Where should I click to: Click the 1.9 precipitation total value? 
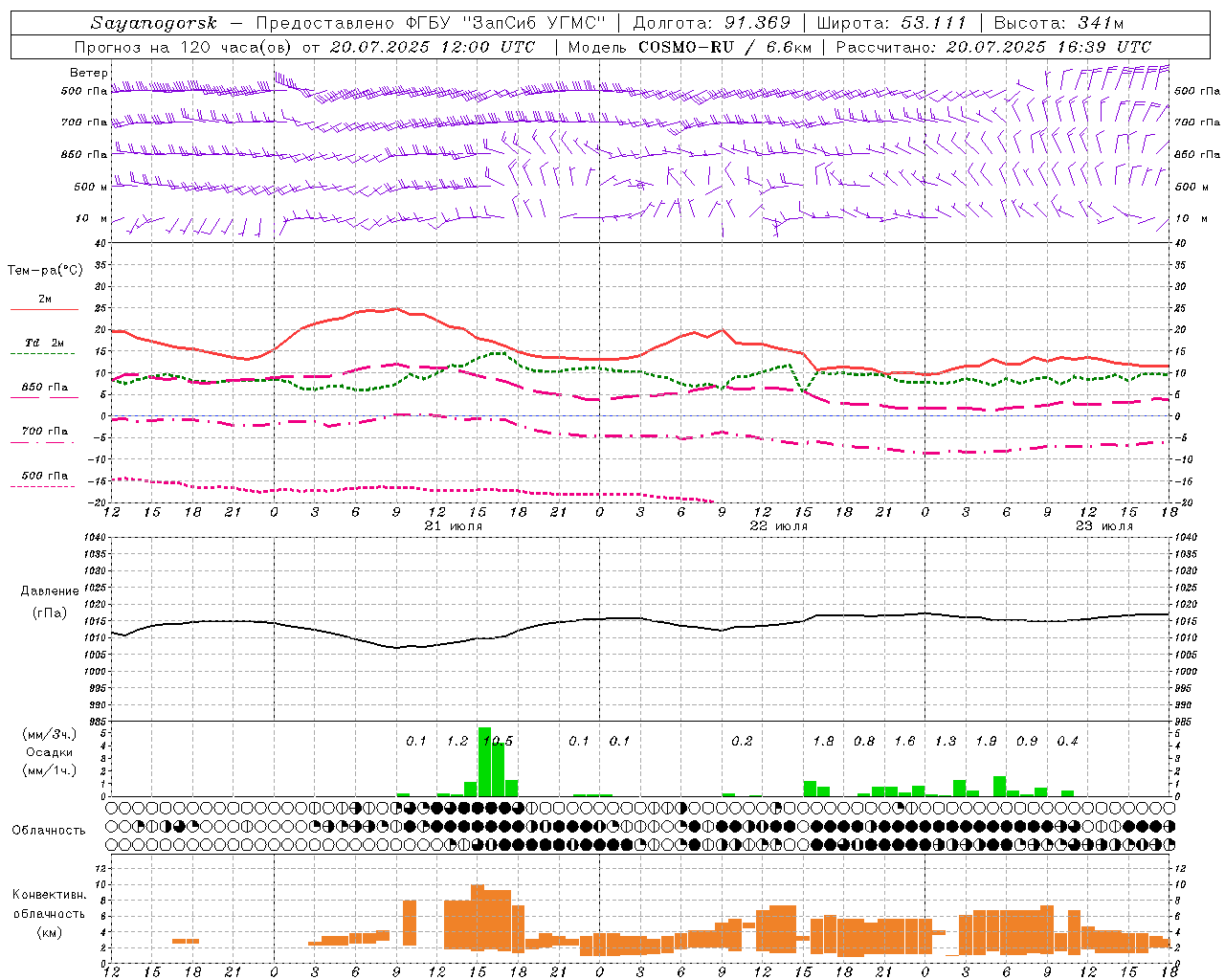986,742
